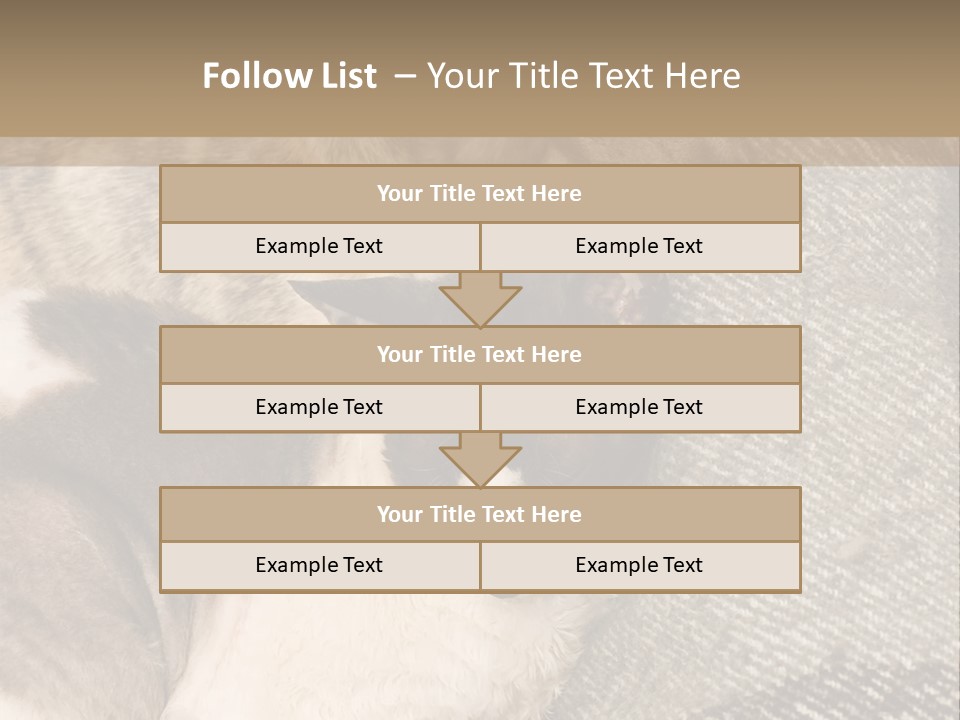Click the divider between top row example cells
This screenshot has width=960, height=720.
(480, 246)
